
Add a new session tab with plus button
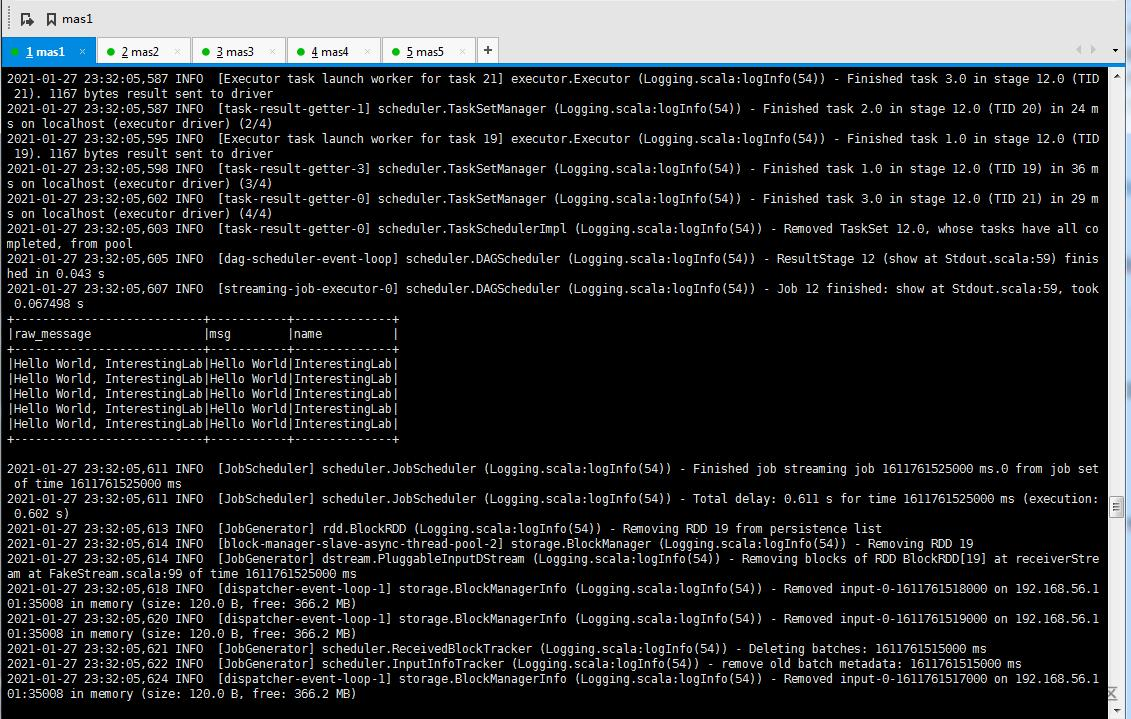488,50
